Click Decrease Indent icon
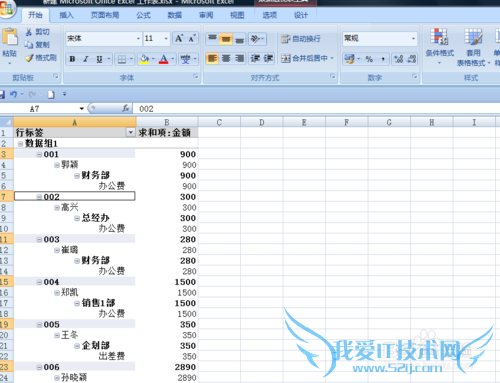Image resolution: width=500 pixels, height=383 pixels. [x=255, y=59]
